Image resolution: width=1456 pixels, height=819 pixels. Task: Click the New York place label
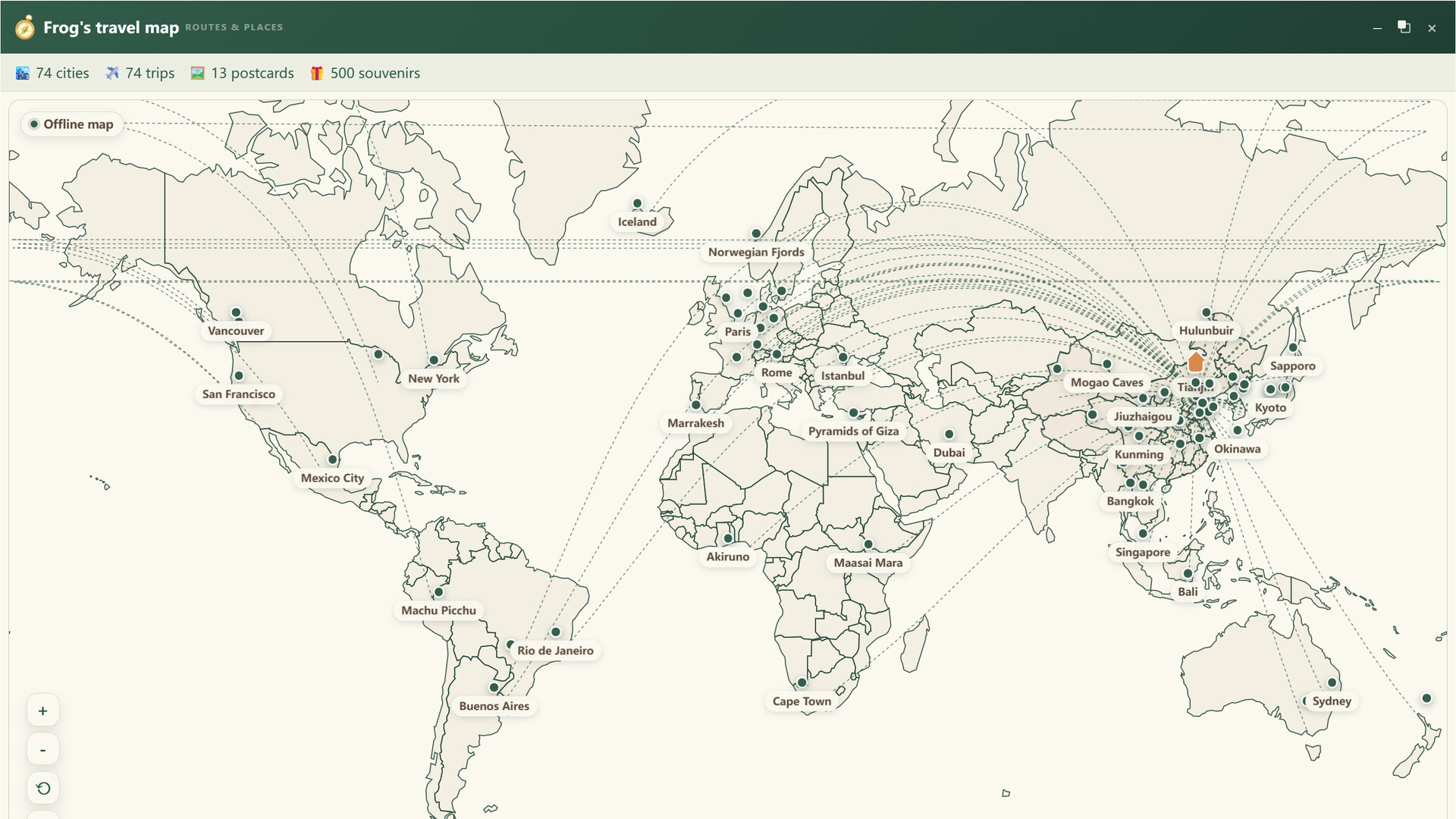click(434, 379)
